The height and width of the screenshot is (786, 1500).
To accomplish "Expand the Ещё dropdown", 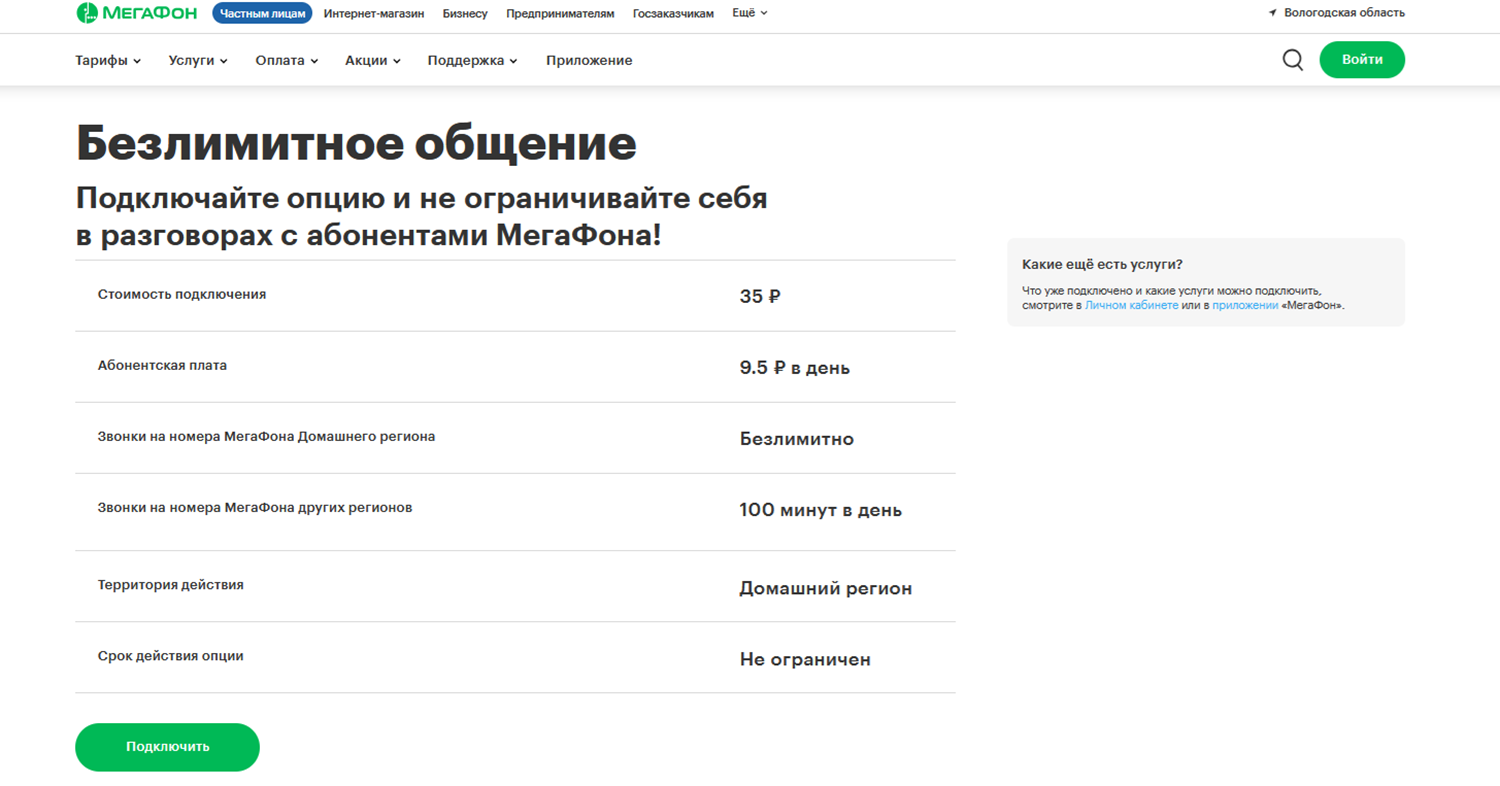I will point(750,13).
